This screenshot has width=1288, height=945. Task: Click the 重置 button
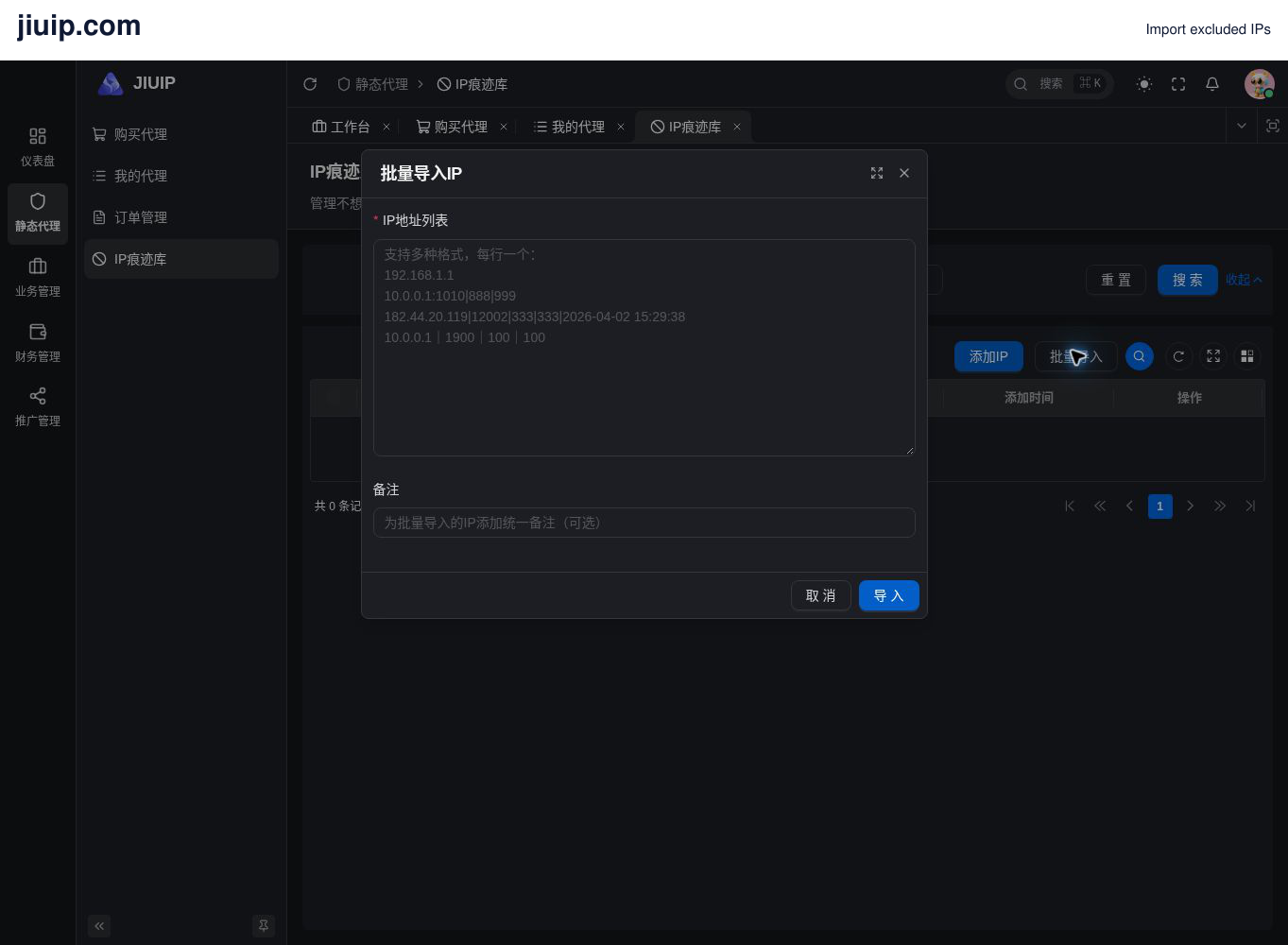tap(1116, 280)
